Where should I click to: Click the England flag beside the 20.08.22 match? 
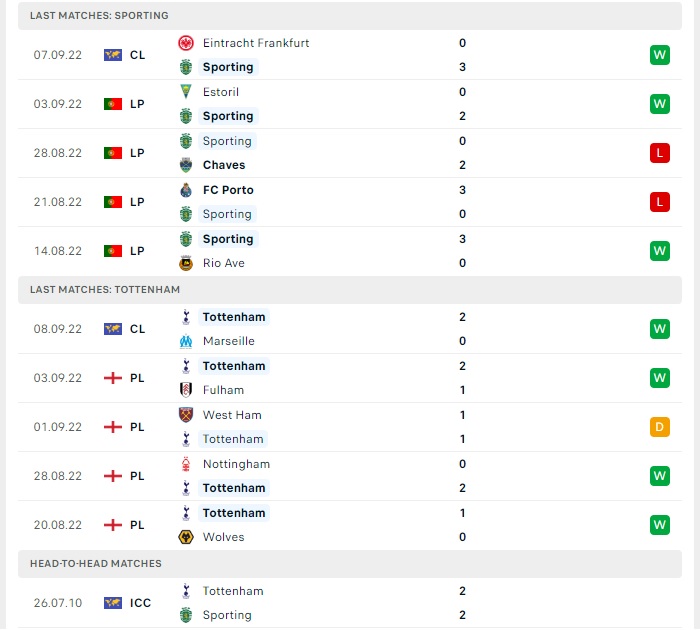pyautogui.click(x=112, y=525)
